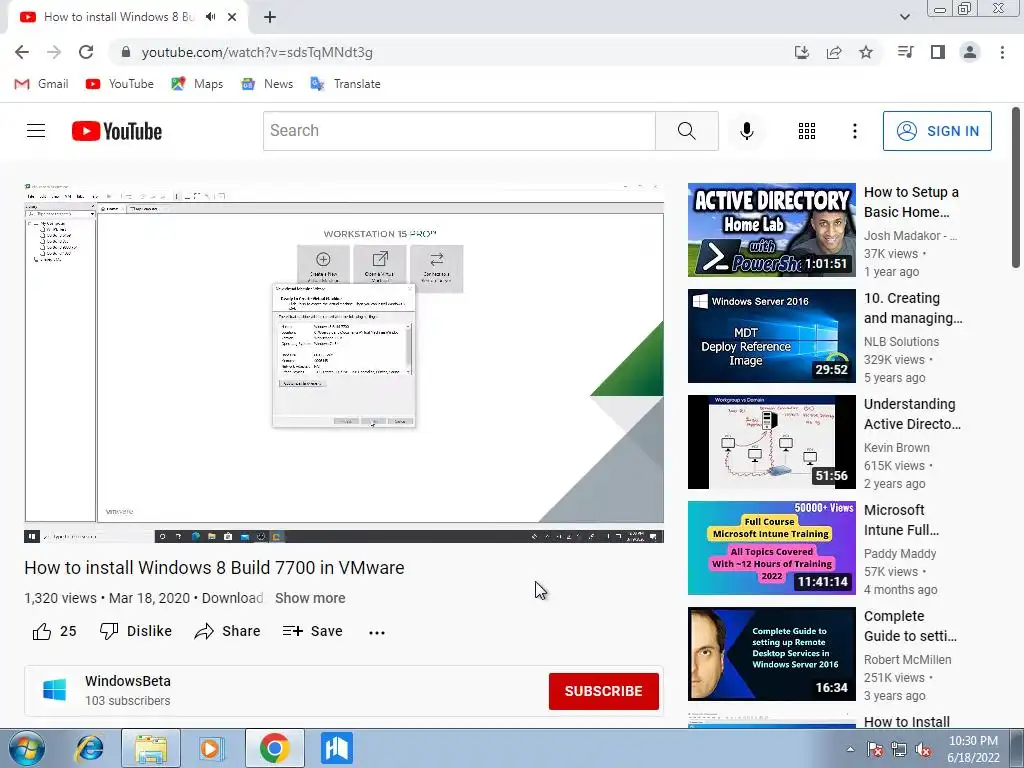
Task: Click the search magnifier button
Action: pyautogui.click(x=686, y=131)
